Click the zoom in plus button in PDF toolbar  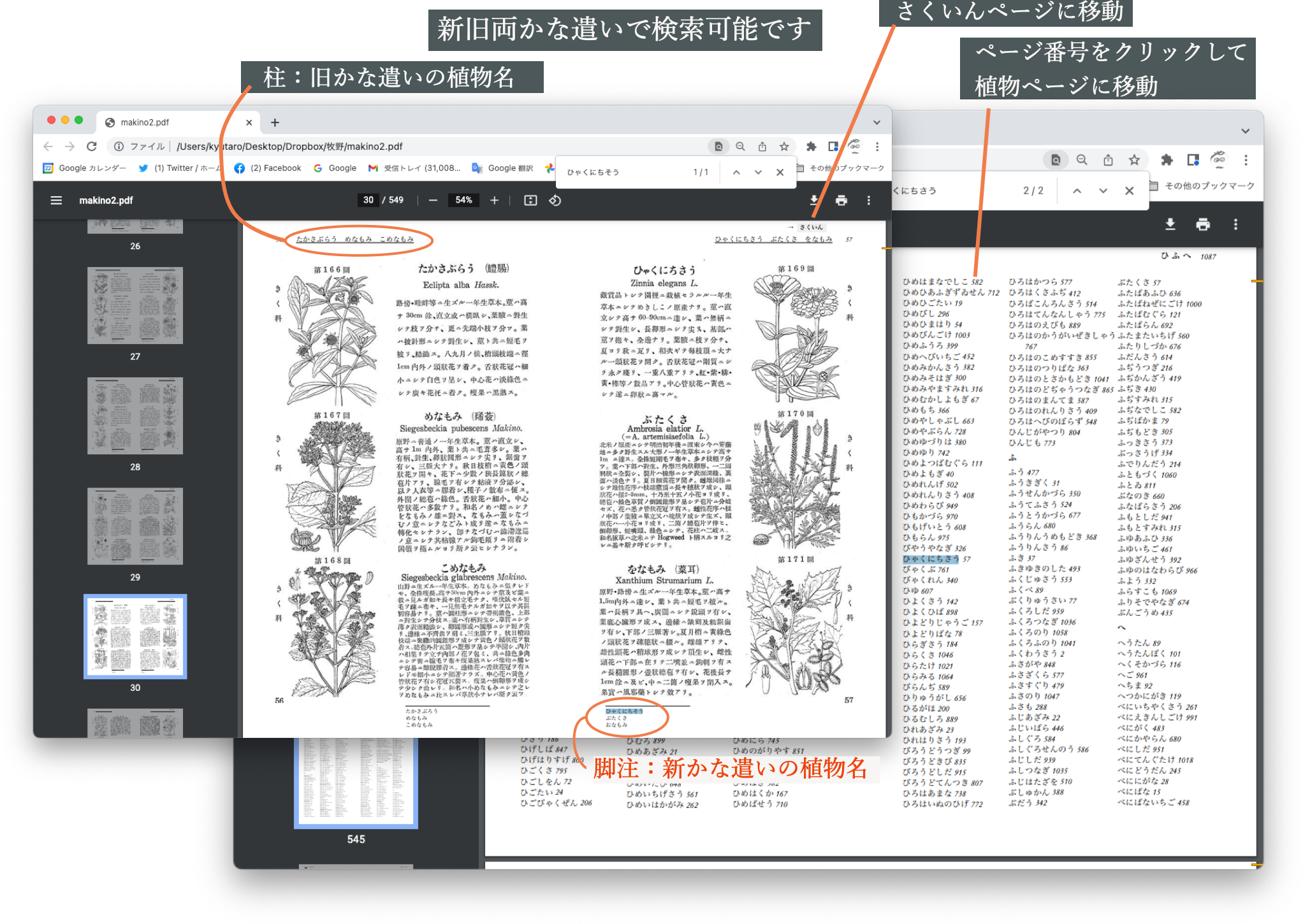pyautogui.click(x=494, y=200)
